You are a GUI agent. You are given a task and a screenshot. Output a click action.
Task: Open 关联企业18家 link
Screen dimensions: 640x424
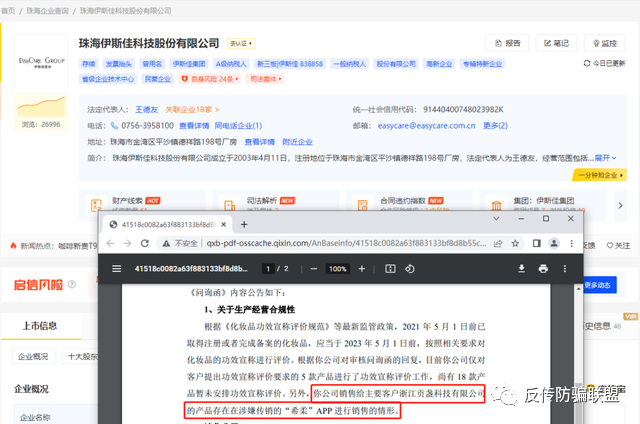pyautogui.click(x=192, y=109)
